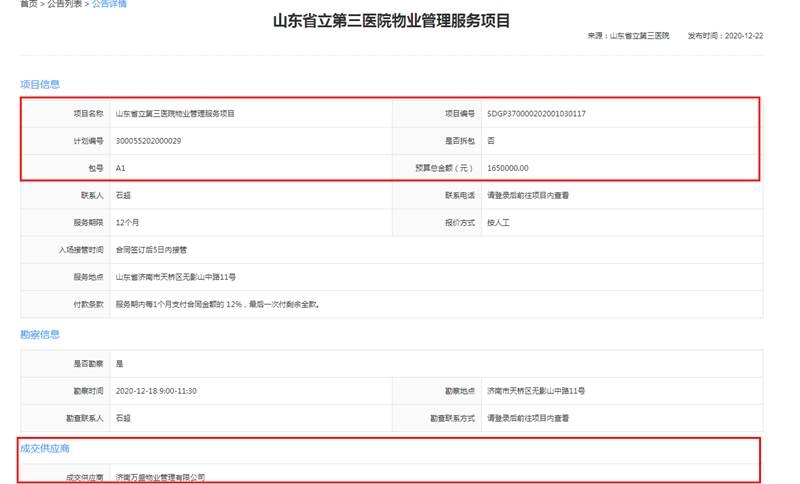The width and height of the screenshot is (800, 484).
Task: Go to 公告列表 in the breadcrumb
Action: coord(65,4)
